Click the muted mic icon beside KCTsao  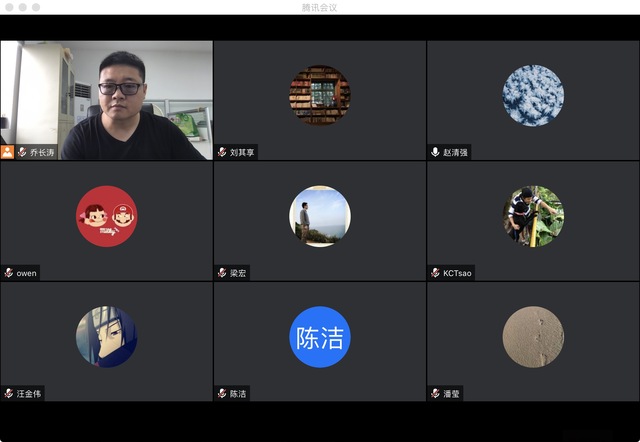click(x=435, y=273)
